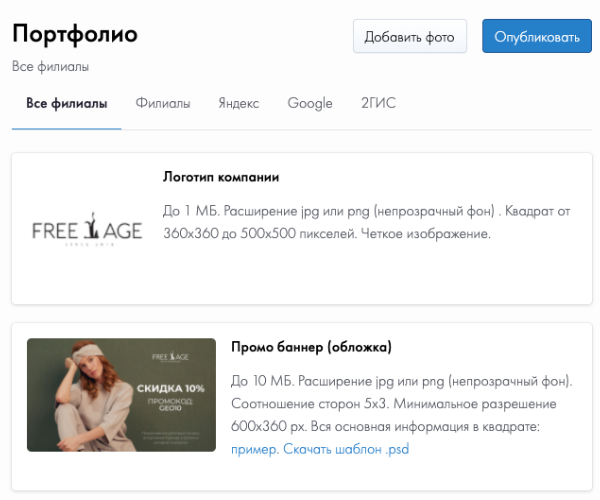This screenshot has width=600, height=500.
Task: Open the пример link
Action: (255, 449)
